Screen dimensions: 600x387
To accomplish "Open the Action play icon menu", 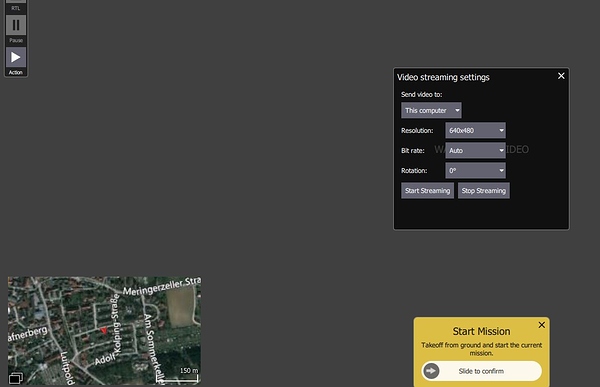I will pyautogui.click(x=16, y=57).
